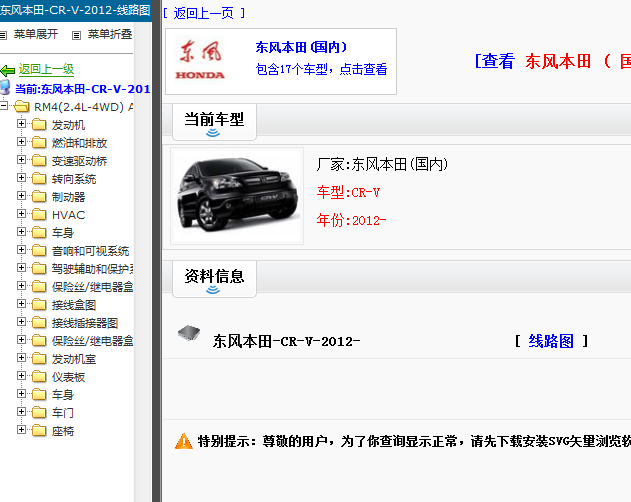Click the text 东风本田-CR-V-2012- in 资料信息
This screenshot has width=631, height=502.
[287, 341]
